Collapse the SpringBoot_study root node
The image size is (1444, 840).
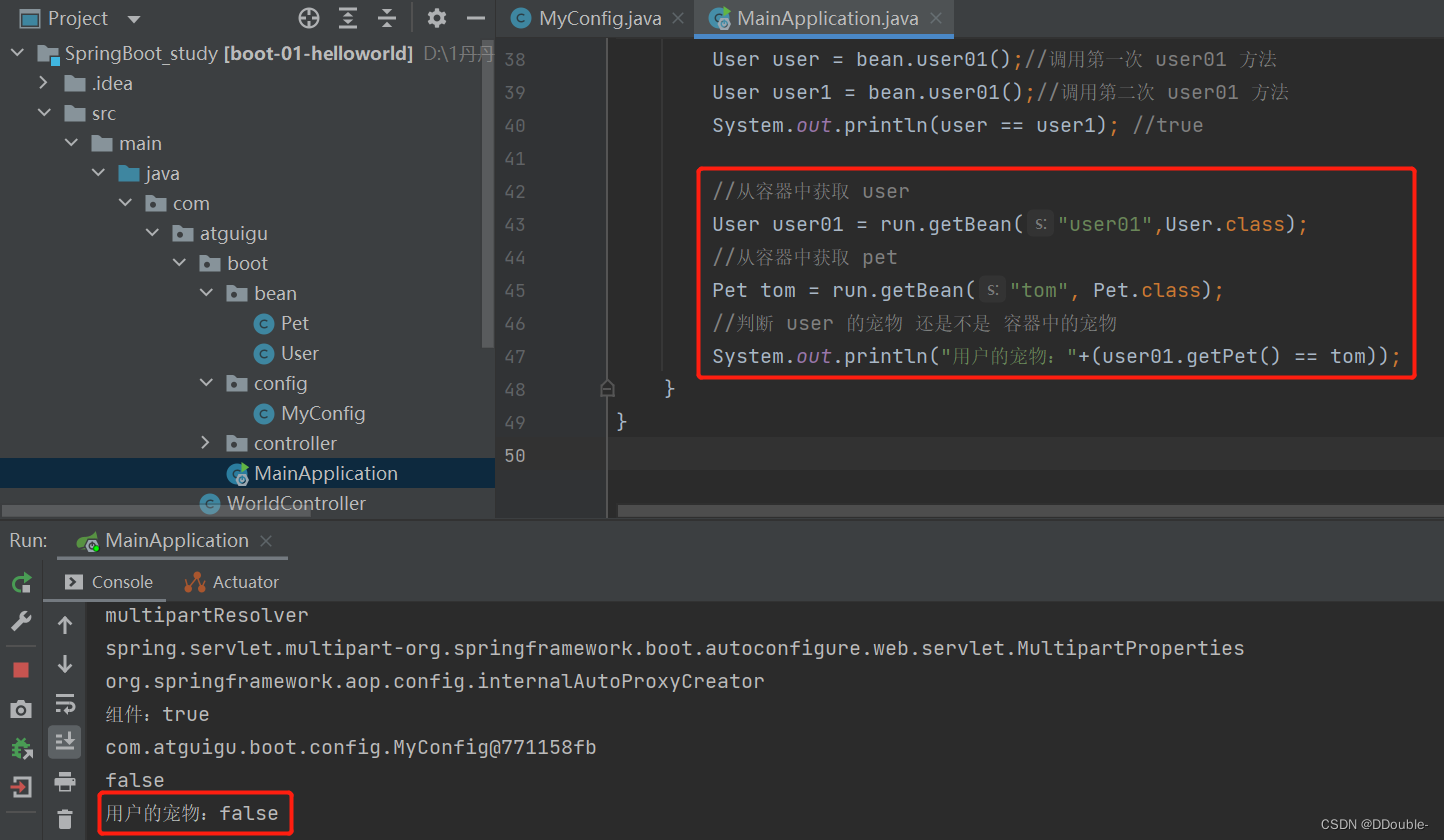click(x=17, y=53)
